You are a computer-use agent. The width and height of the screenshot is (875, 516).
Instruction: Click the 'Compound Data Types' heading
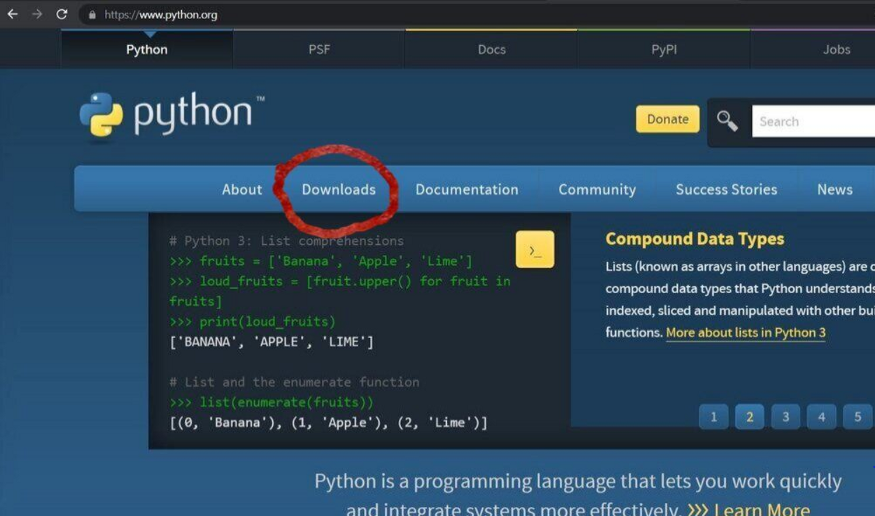(x=695, y=239)
